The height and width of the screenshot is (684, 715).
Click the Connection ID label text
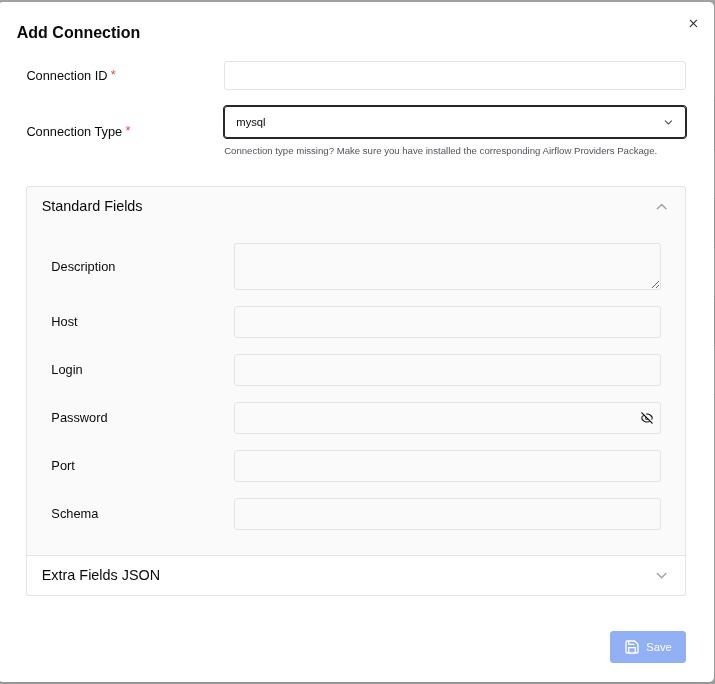tap(66, 76)
